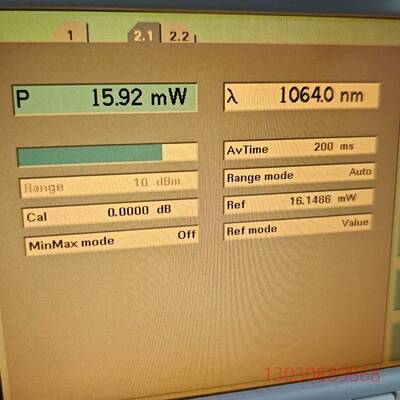Change the Ref mode Value setting

(297, 227)
